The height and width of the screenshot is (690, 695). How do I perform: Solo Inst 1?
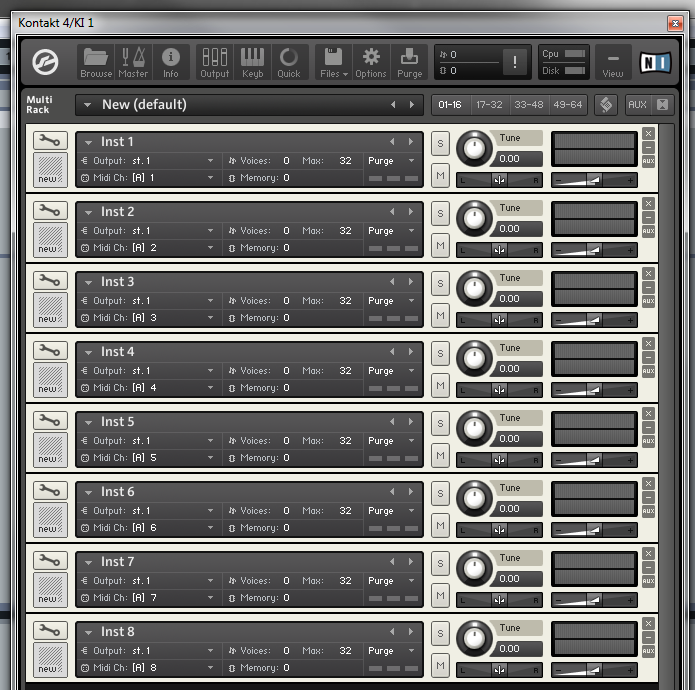pyautogui.click(x=440, y=144)
